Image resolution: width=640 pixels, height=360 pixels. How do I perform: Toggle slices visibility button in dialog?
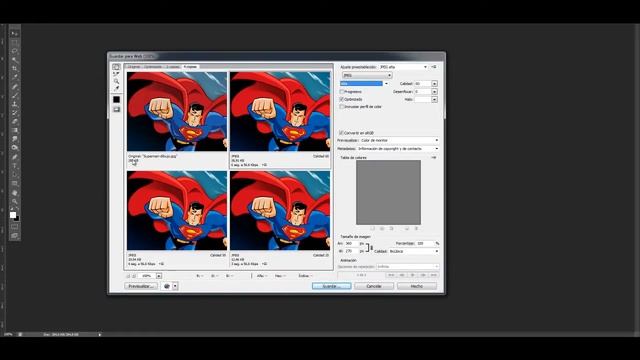116,109
